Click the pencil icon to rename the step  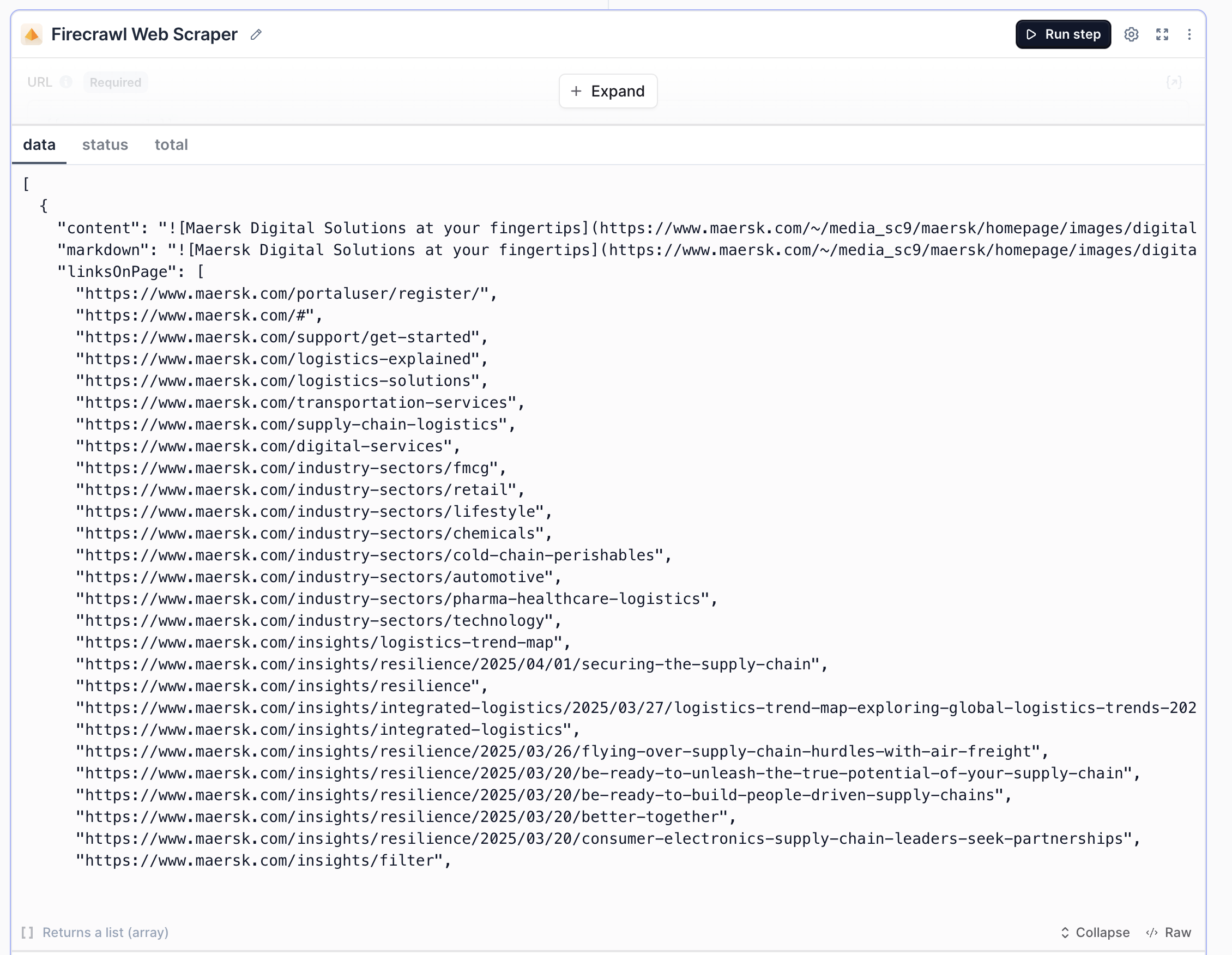point(256,34)
